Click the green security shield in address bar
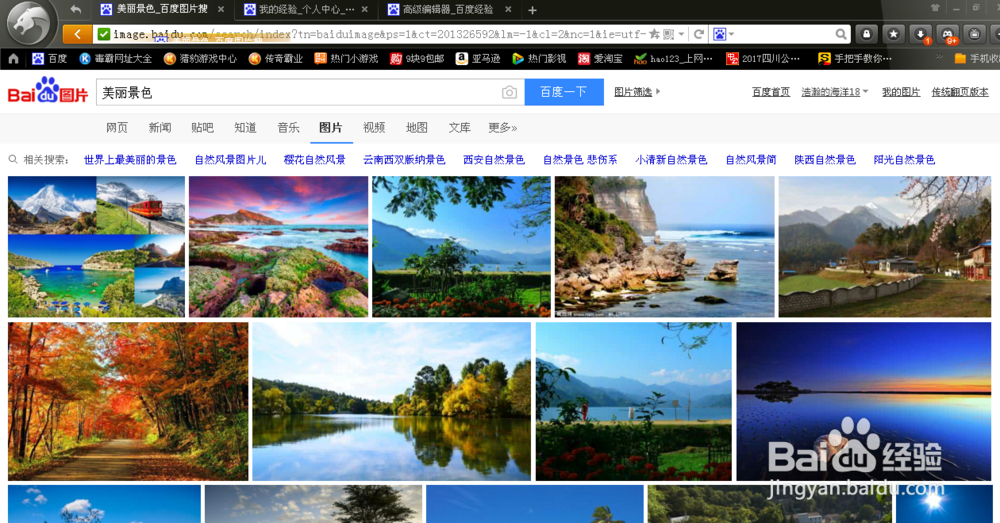1000x523 pixels. click(x=103, y=34)
